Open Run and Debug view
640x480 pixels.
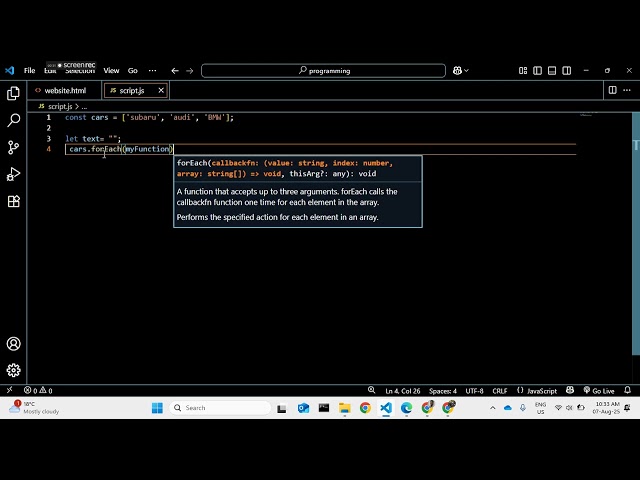13,174
